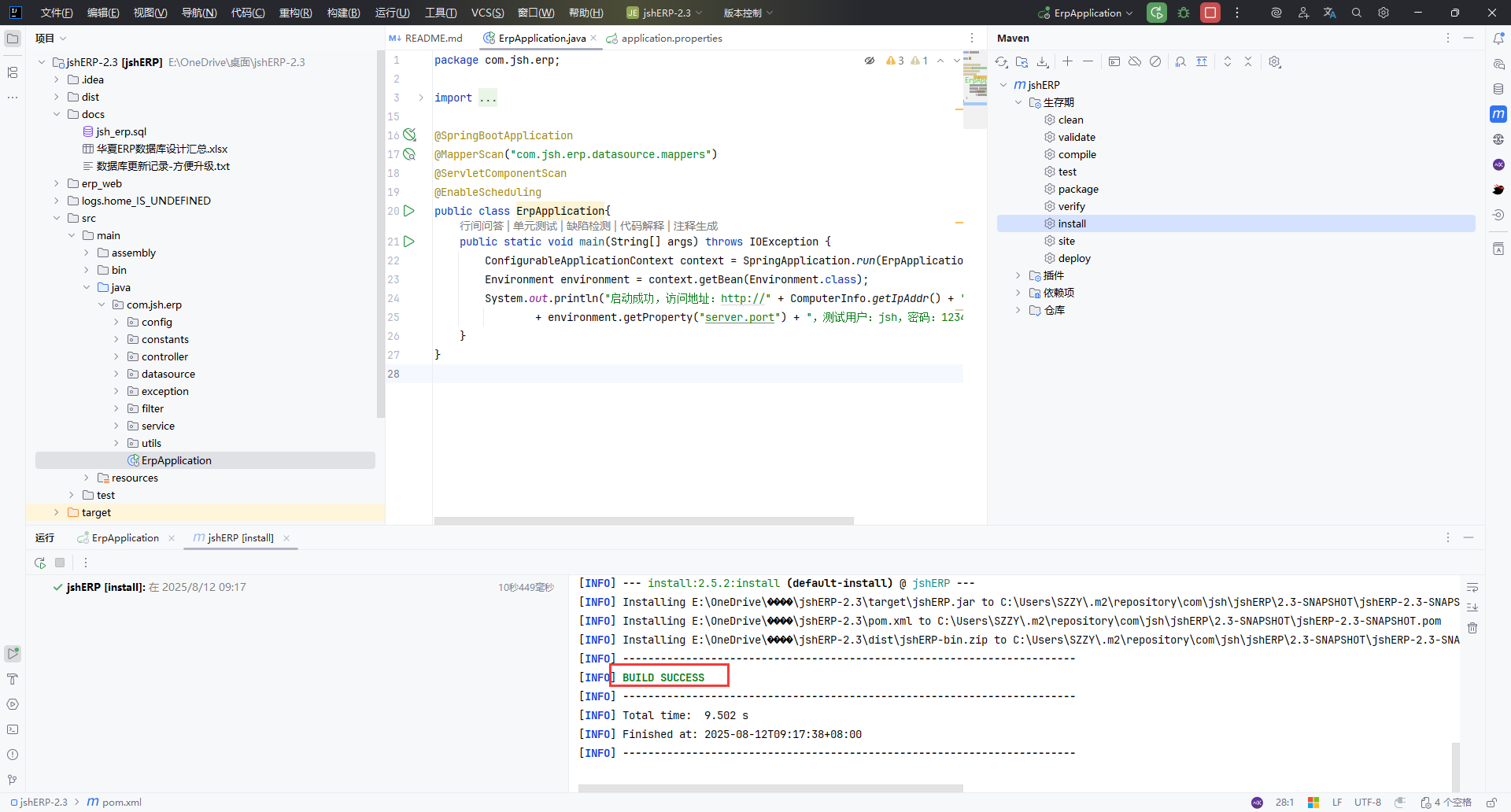Click the debug bug icon in title bar
This screenshot has width=1511, height=812.
coord(1184,13)
